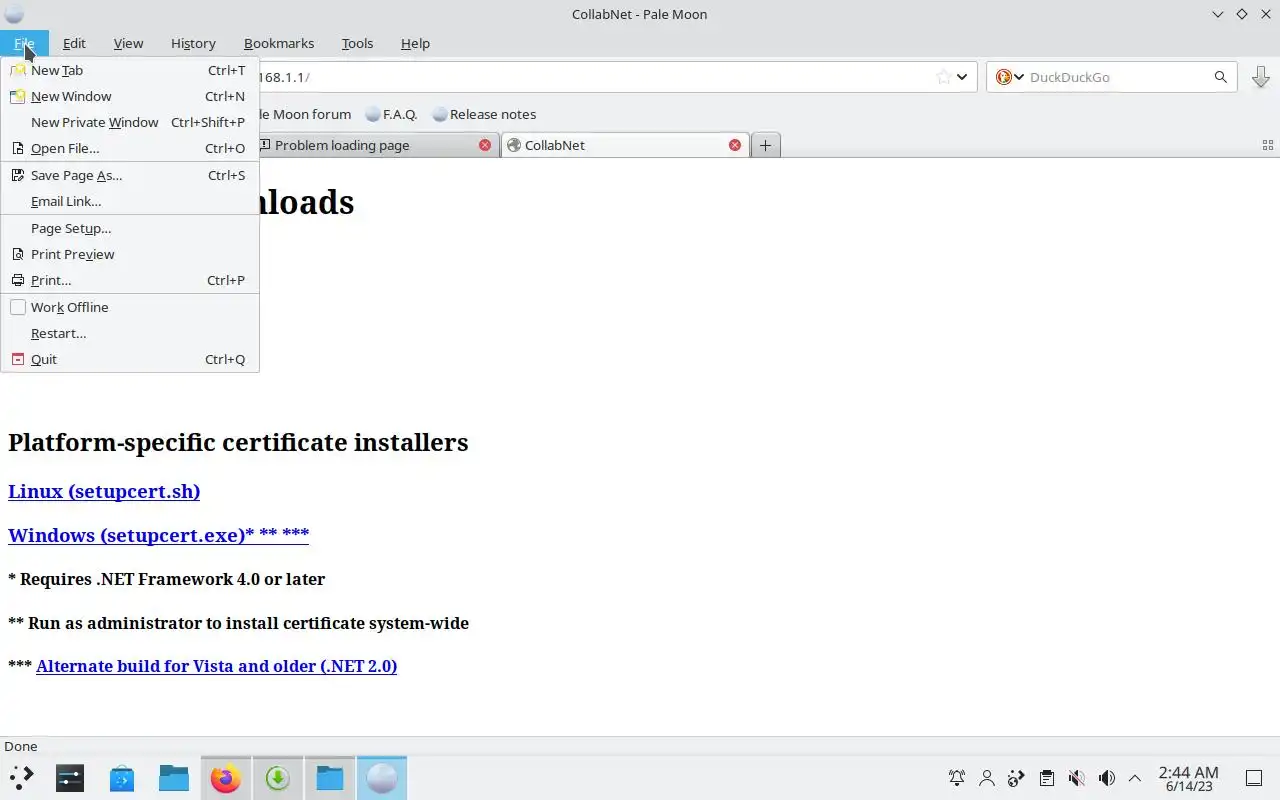Open the Edit menu

74,43
